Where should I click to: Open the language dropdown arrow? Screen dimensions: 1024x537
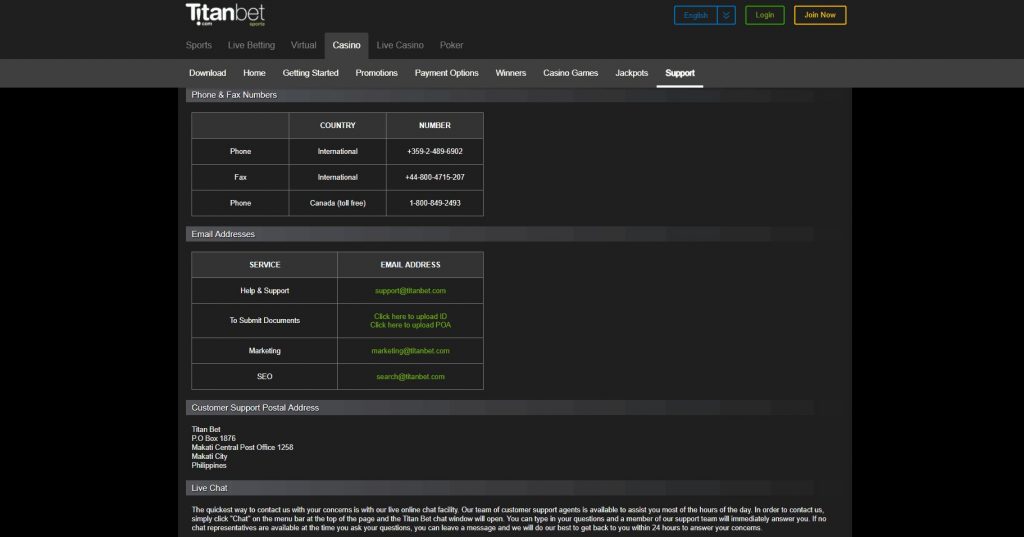tap(726, 15)
